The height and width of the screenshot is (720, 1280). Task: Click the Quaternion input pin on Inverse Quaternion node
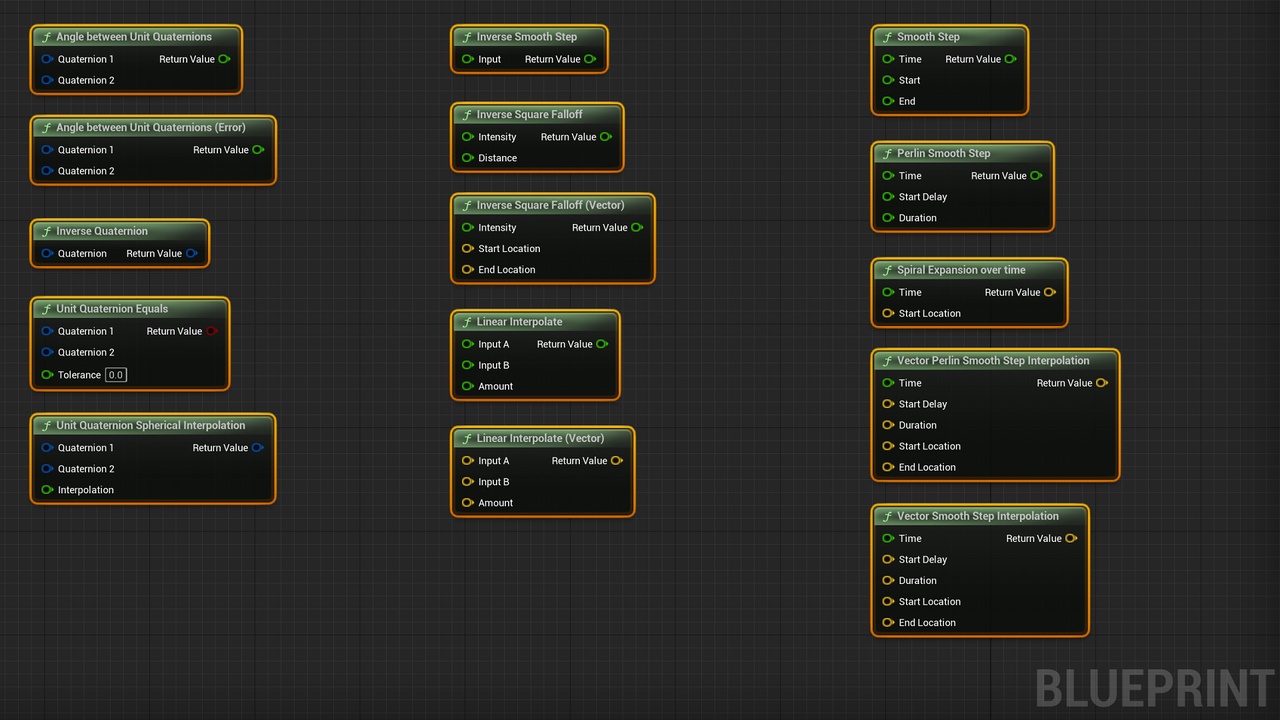47,254
